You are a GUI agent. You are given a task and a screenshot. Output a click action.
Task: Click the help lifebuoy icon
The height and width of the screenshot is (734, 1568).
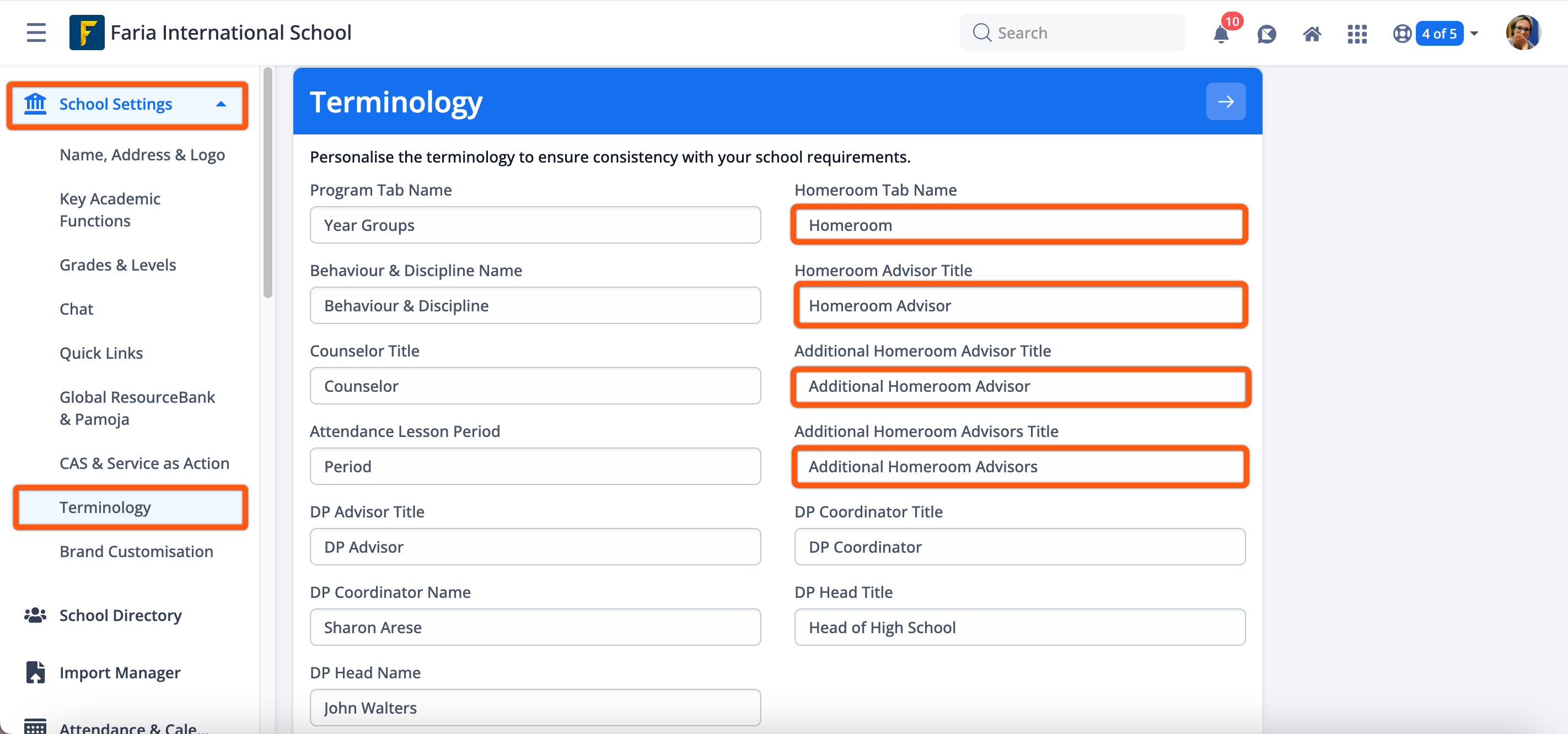[x=1401, y=35]
